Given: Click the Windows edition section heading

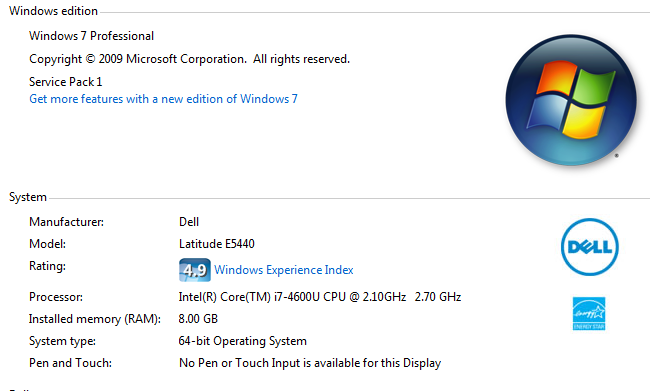Looking at the screenshot, I should coord(53,11).
